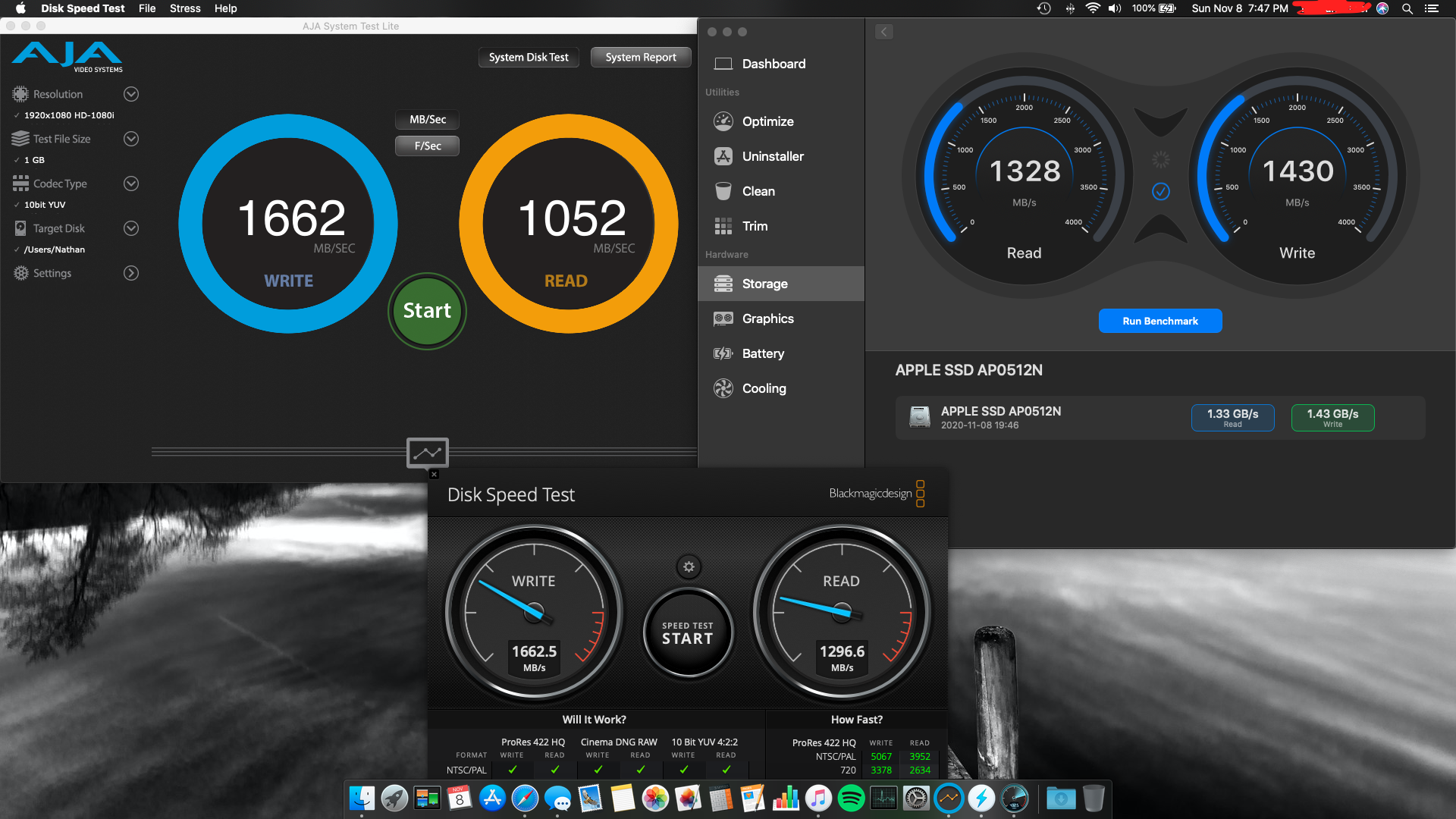This screenshot has height=819, width=1456.
Task: Click the 1.43 GB/s Write result badge
Action: tap(1333, 418)
